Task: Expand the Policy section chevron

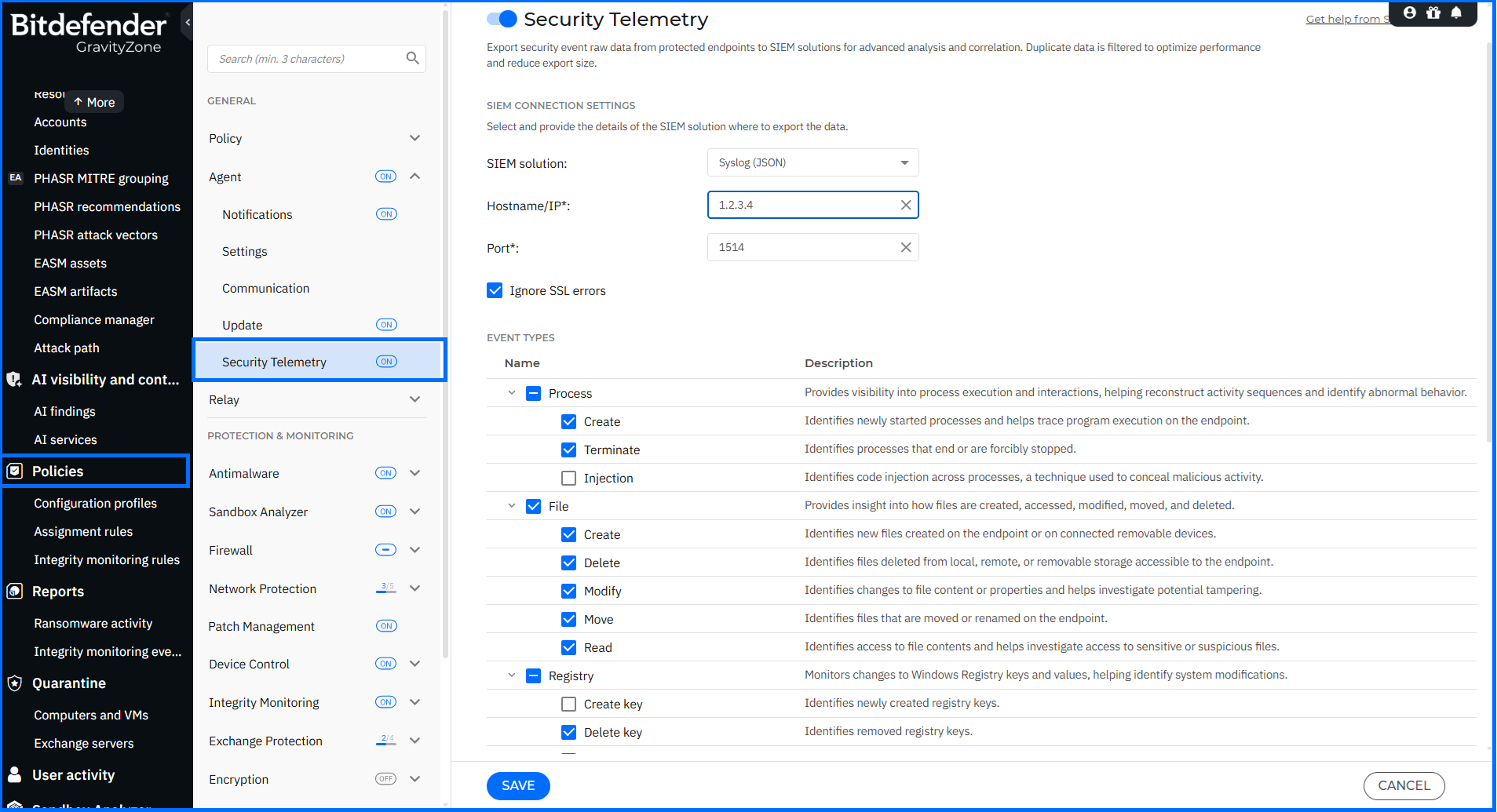Action: (415, 138)
